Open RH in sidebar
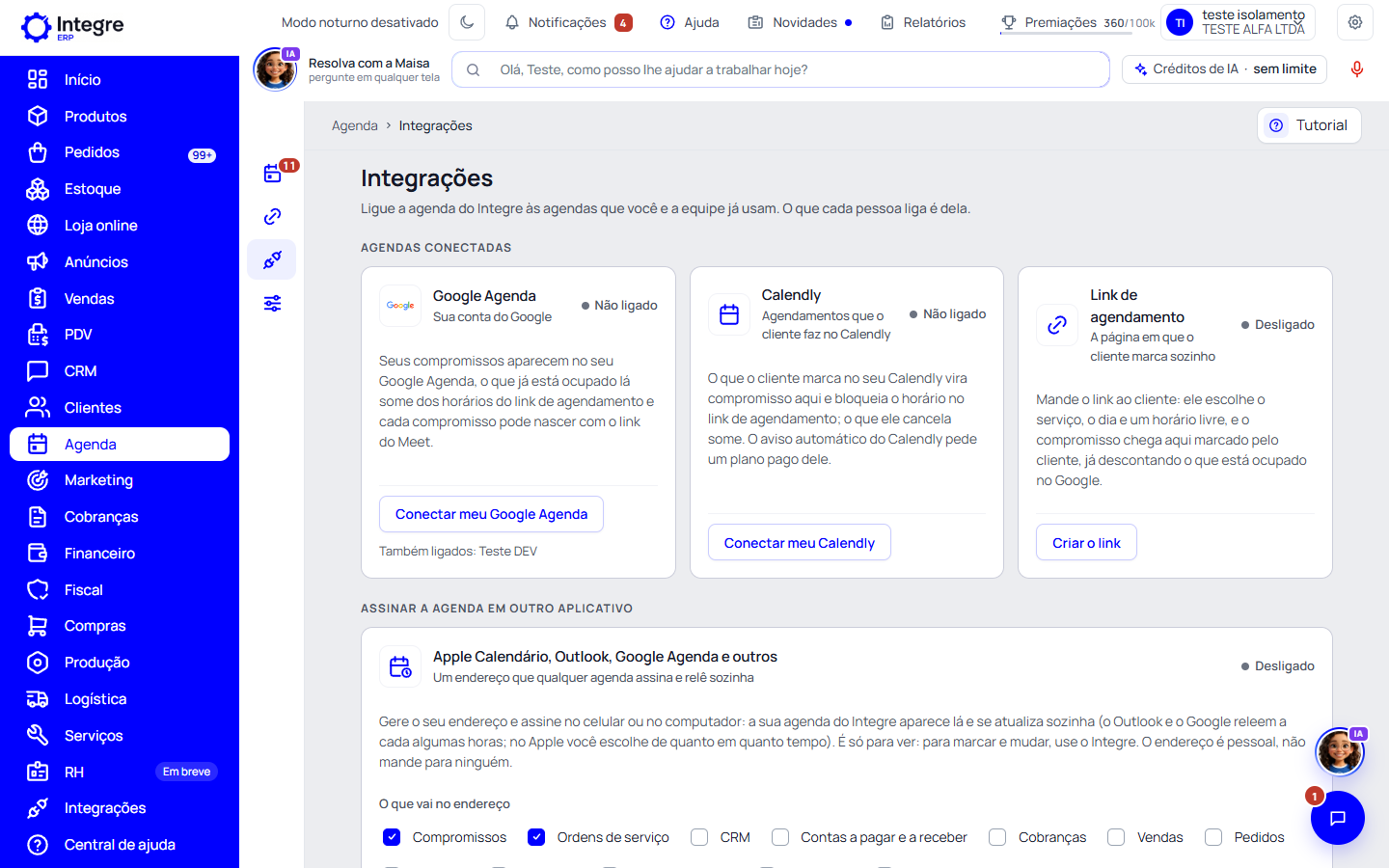This screenshot has width=1389, height=868. pyautogui.click(x=120, y=773)
